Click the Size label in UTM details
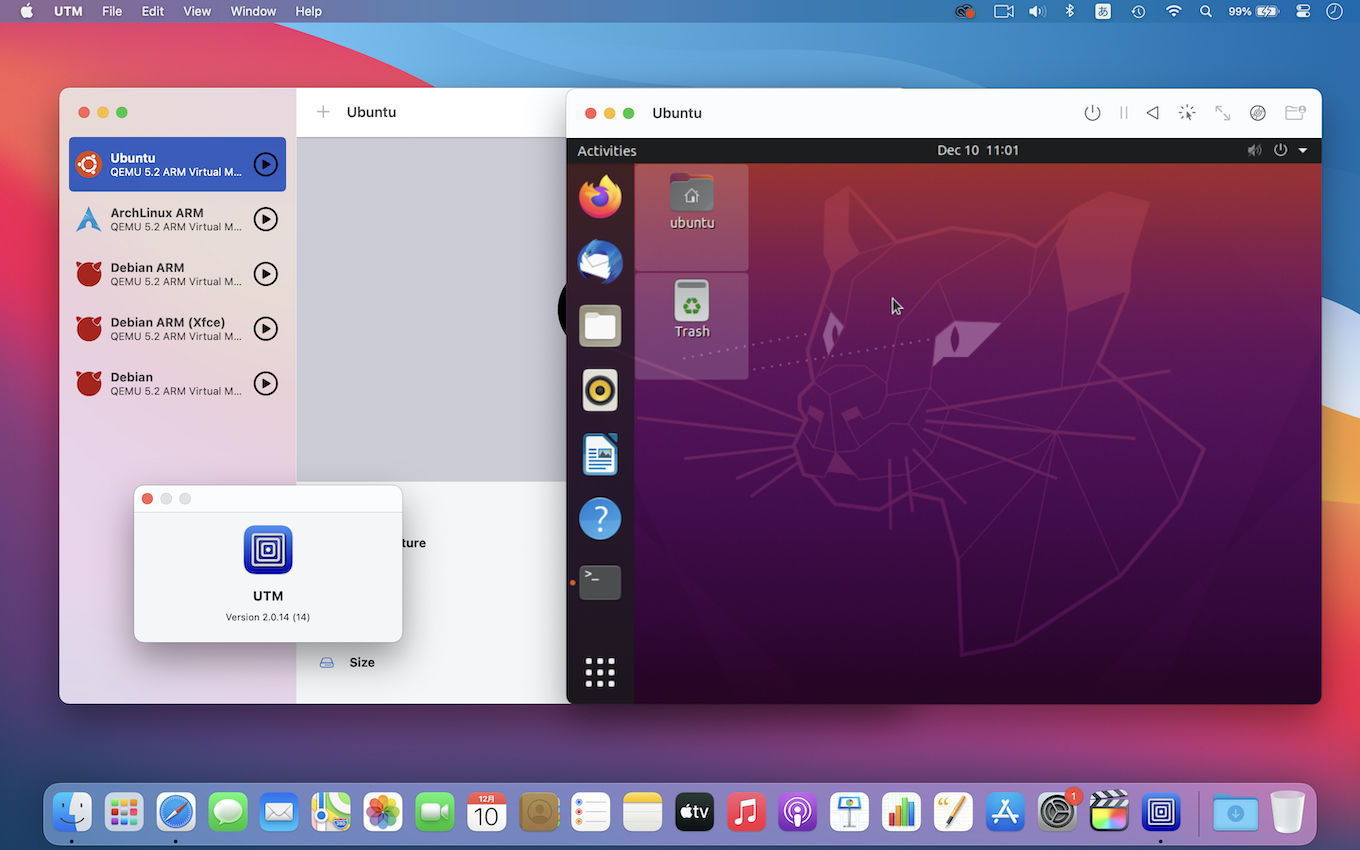This screenshot has height=850, width=1360. pyautogui.click(x=362, y=662)
